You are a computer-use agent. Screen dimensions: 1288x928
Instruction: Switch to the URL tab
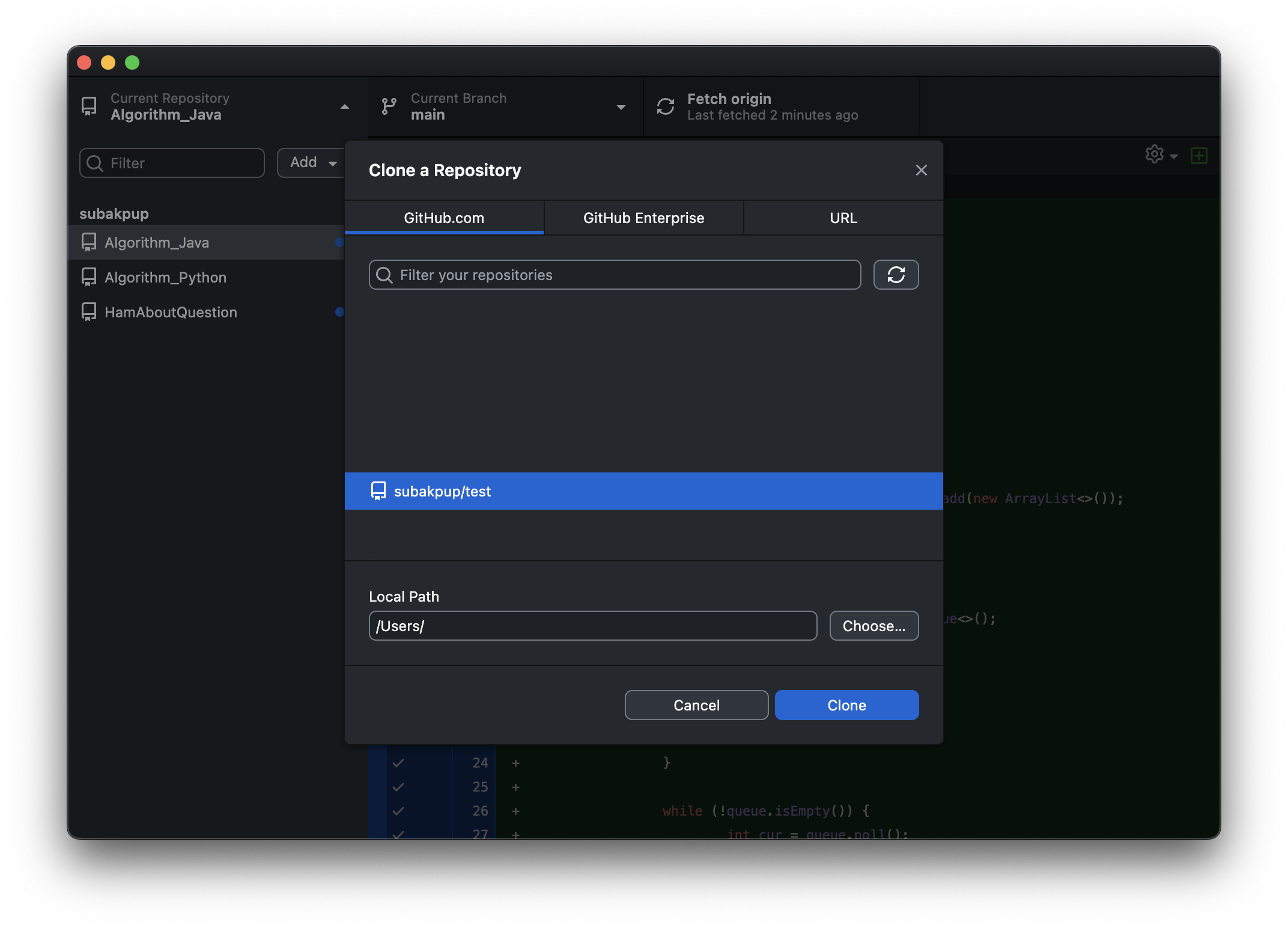843,218
